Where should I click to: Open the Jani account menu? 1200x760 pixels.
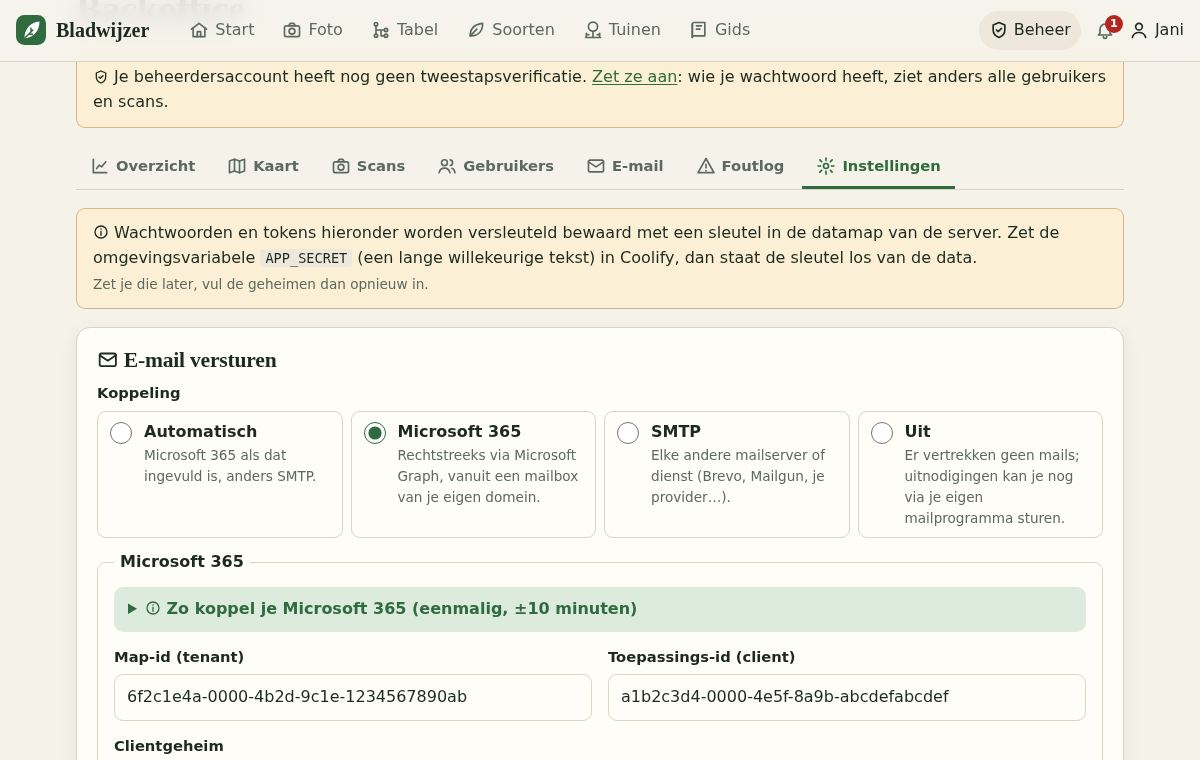click(1157, 30)
